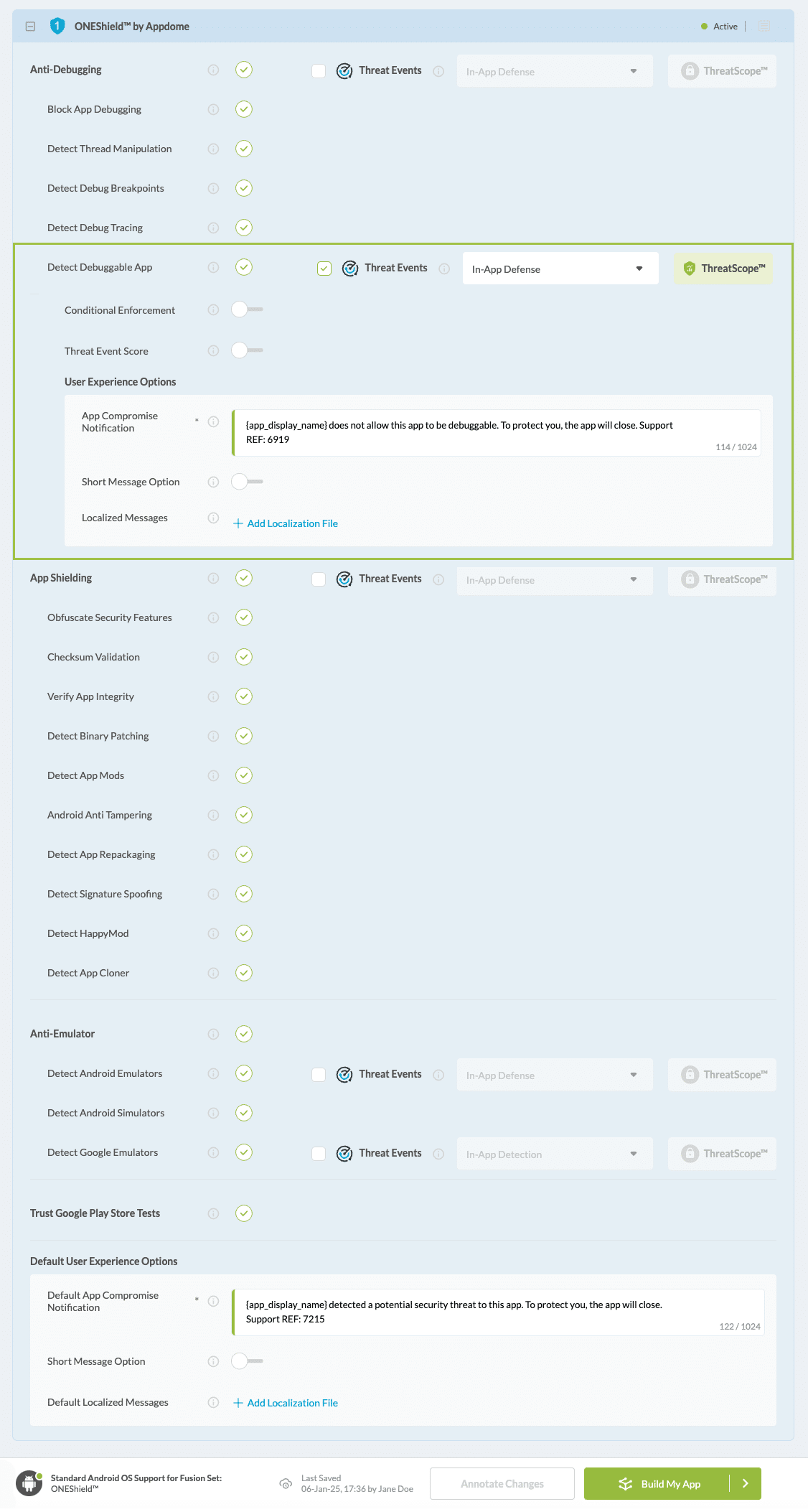Click info icon for Trust Google Play Store Tests
The width and height of the screenshot is (808, 1512).
point(213,1213)
